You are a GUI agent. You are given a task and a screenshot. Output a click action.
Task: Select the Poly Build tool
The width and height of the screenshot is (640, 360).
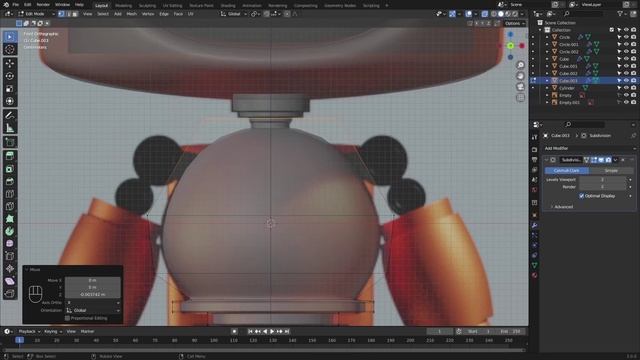pyautogui.click(x=10, y=219)
